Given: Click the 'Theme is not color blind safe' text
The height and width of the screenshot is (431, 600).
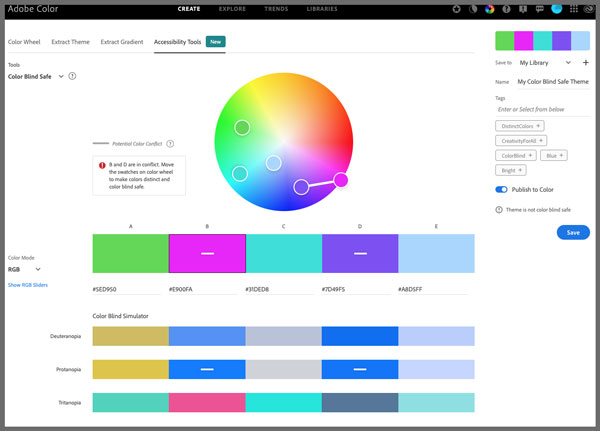Looking at the screenshot, I should [x=538, y=210].
